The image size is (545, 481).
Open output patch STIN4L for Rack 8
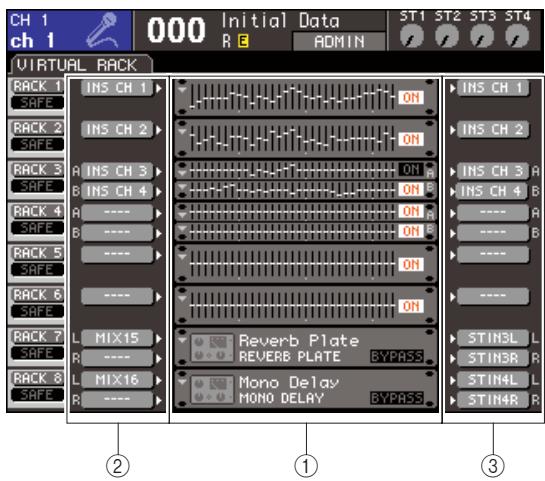pyautogui.click(x=493, y=380)
